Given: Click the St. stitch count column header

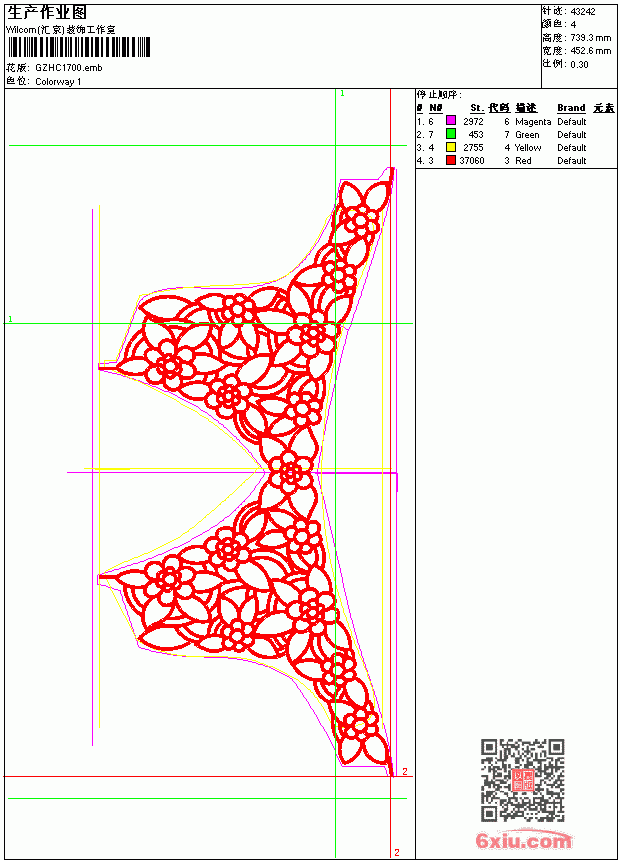Looking at the screenshot, I should 477,108.
